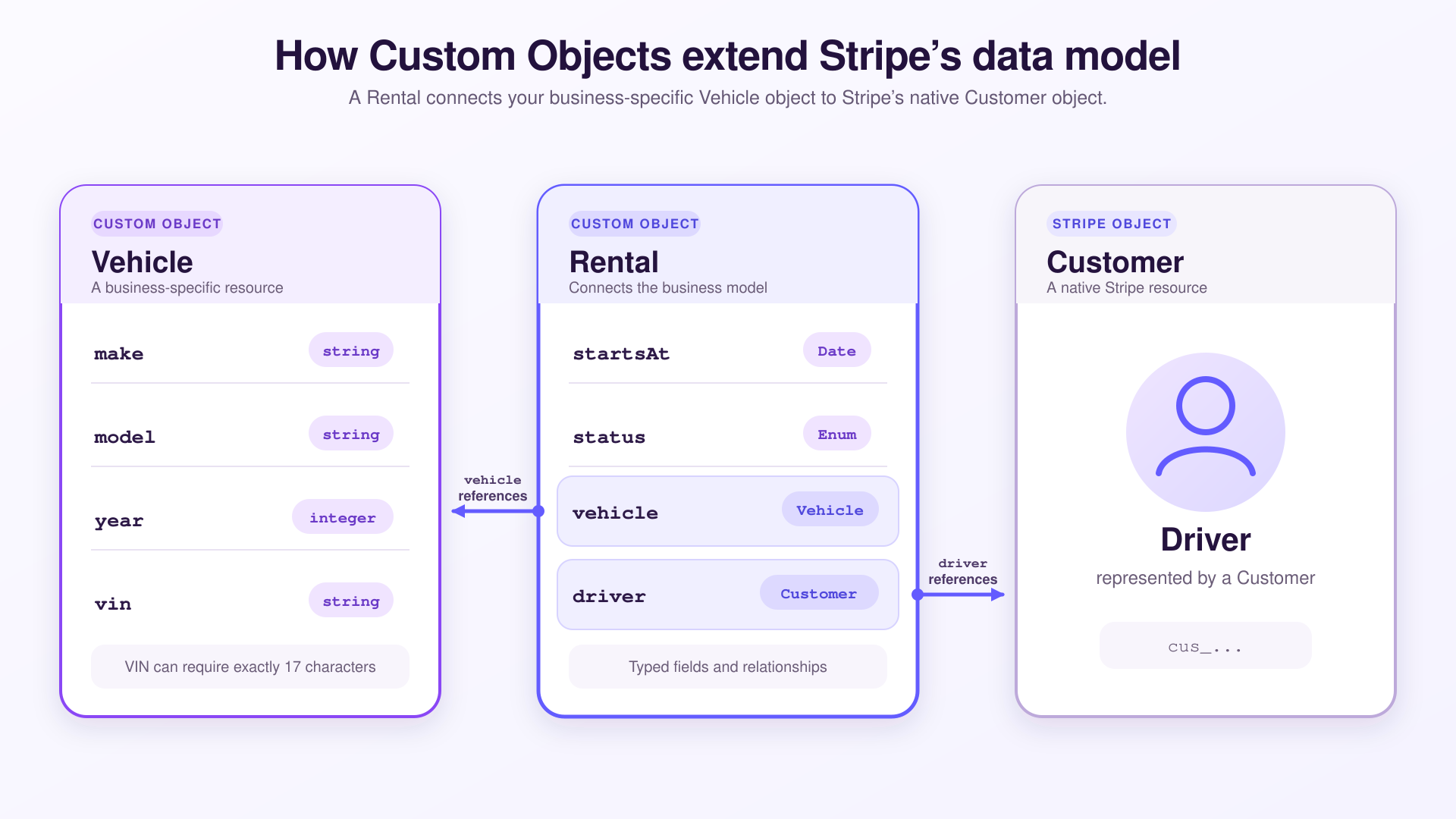Screen dimensions: 1456x819
Task: Select the CUSTOM OBJECT badge above Vehicle
Action: coord(157,224)
